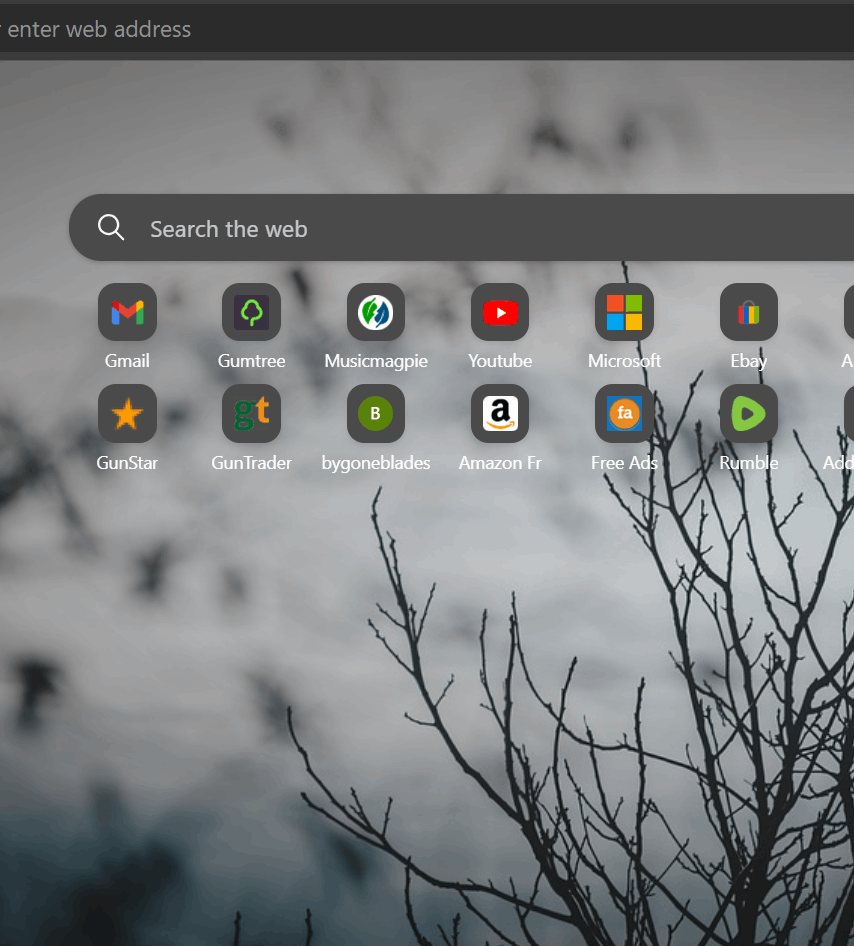
Task: Click the Microsoft logo shortcut
Action: coord(624,312)
